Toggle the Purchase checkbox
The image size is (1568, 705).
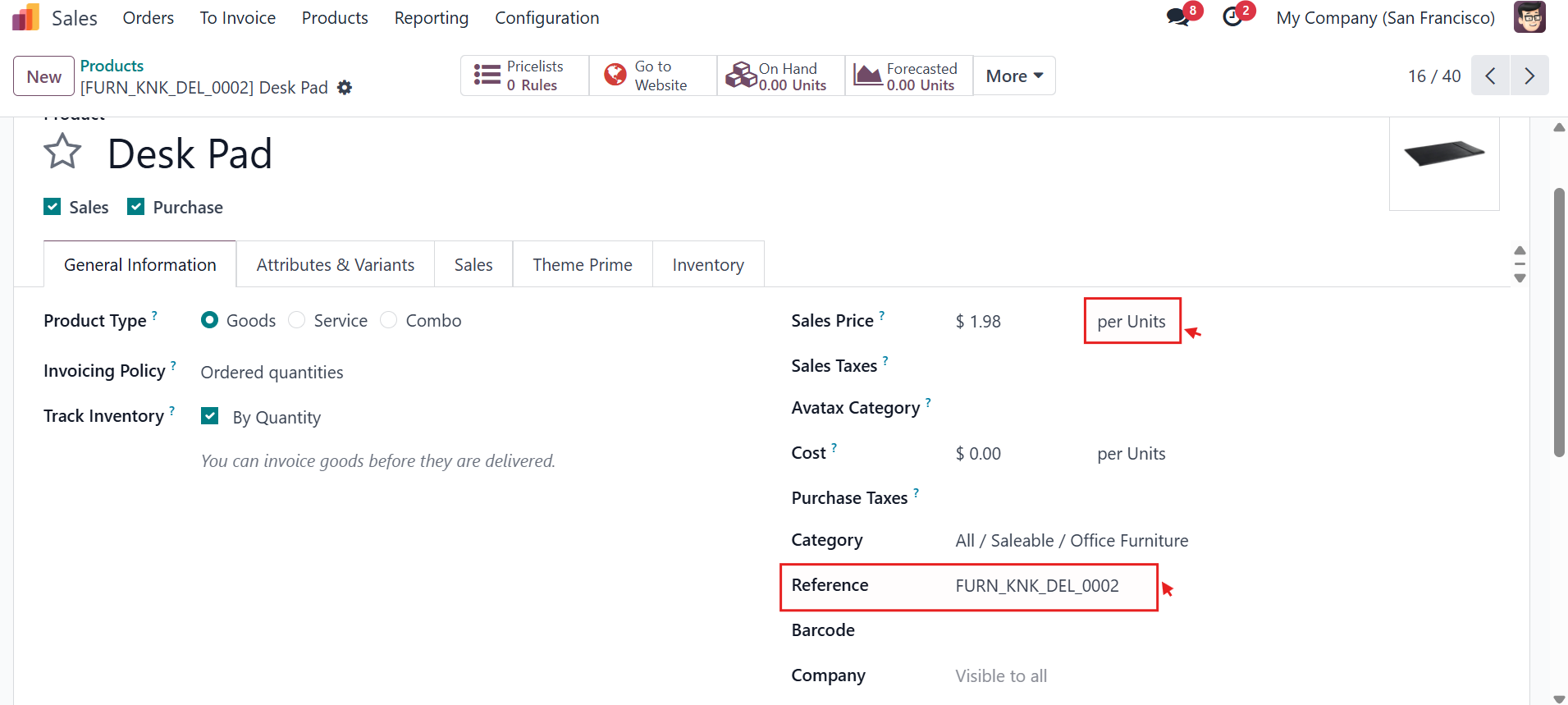click(136, 207)
